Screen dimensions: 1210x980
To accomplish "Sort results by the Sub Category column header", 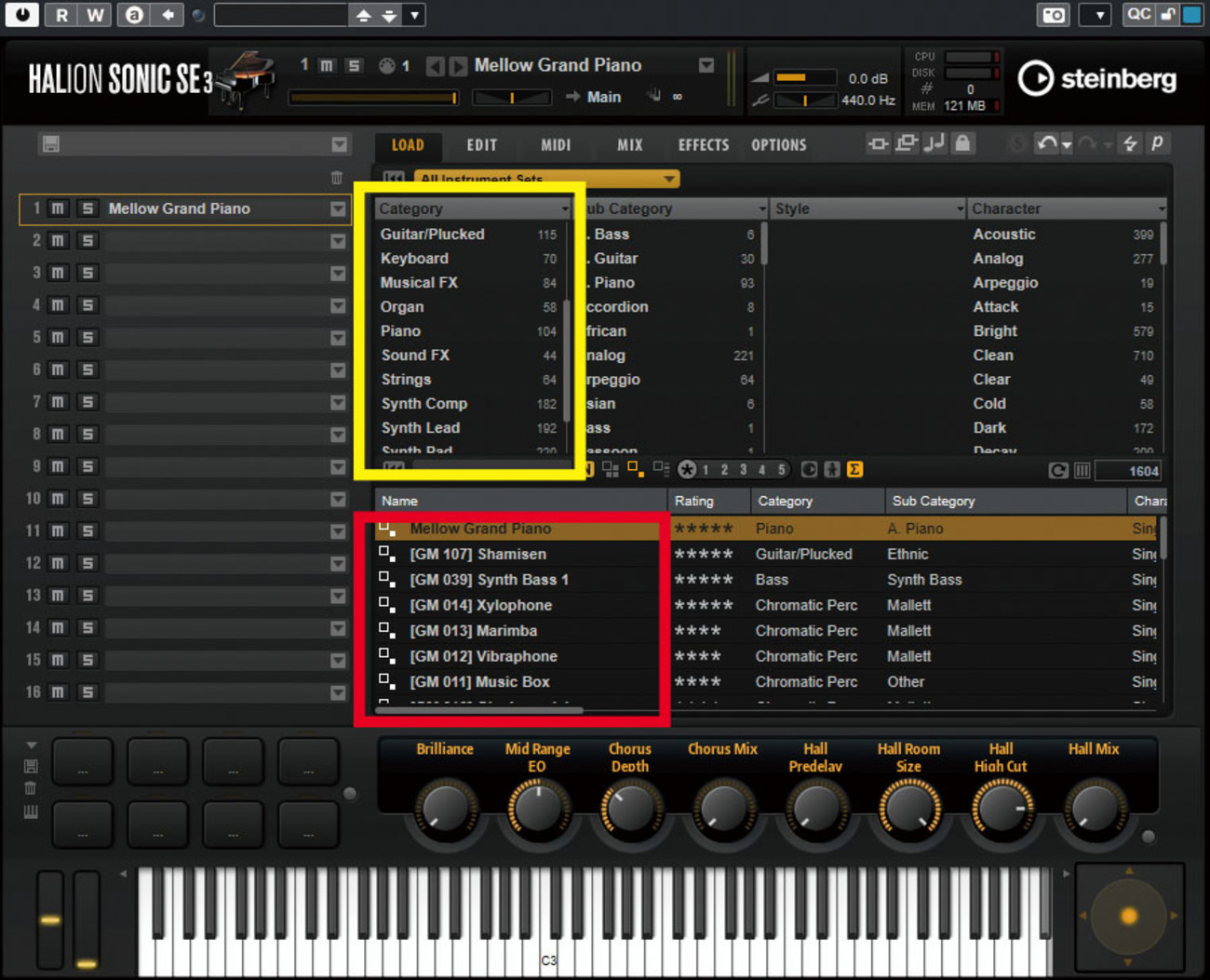I will coord(1005,501).
